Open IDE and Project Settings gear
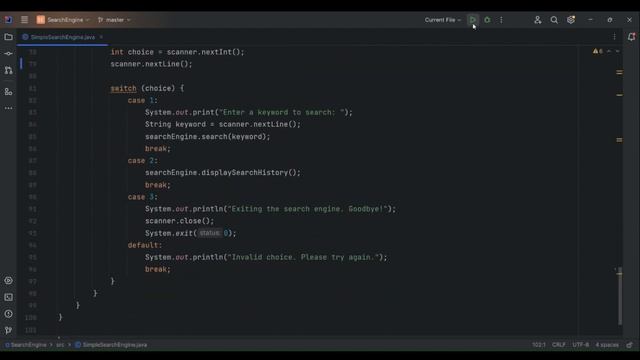 [x=571, y=20]
